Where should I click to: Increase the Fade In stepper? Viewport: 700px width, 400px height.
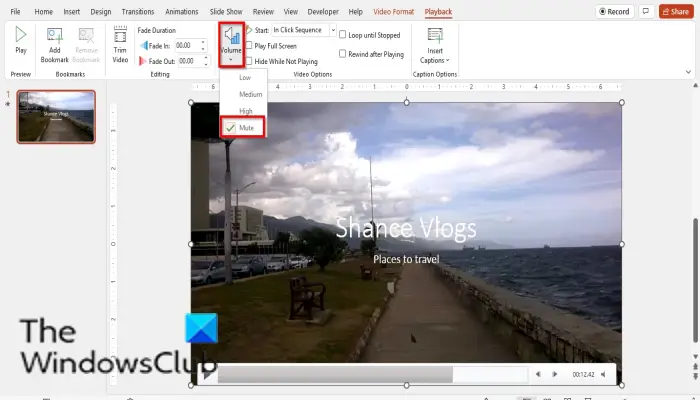click(203, 42)
